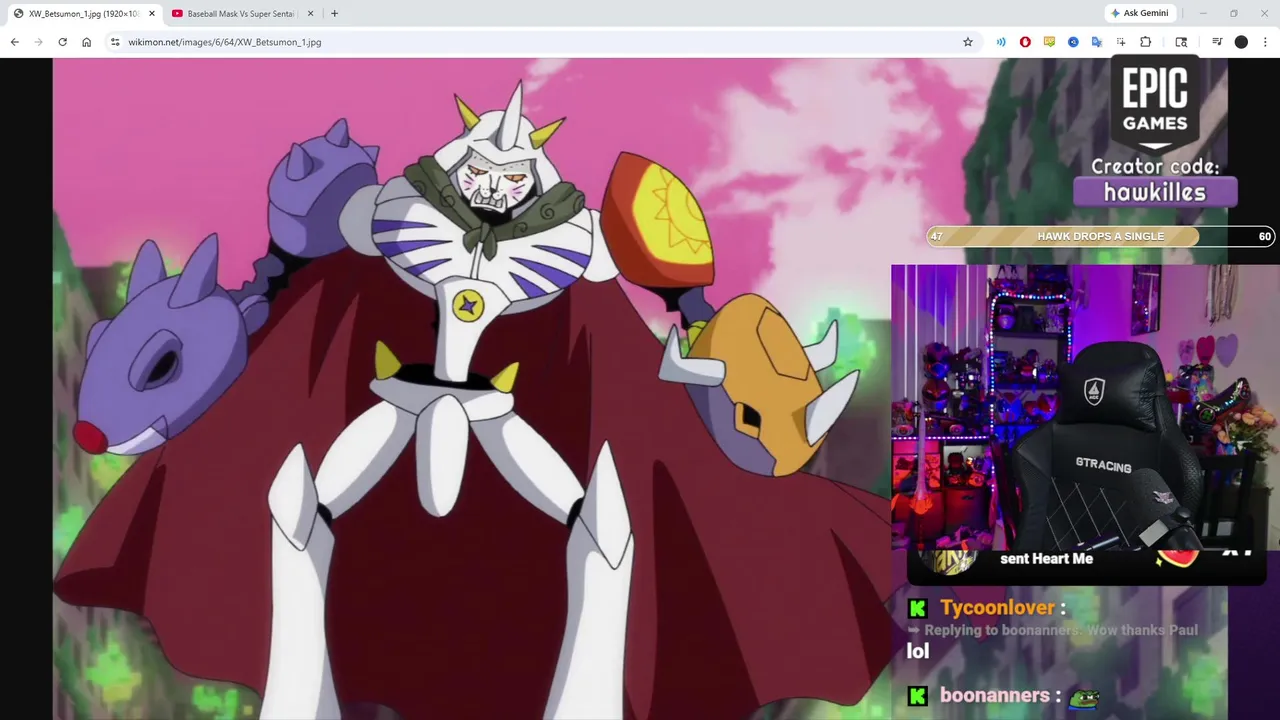Click the hawkilles creator code badge
The image size is (1280, 720).
click(1155, 192)
